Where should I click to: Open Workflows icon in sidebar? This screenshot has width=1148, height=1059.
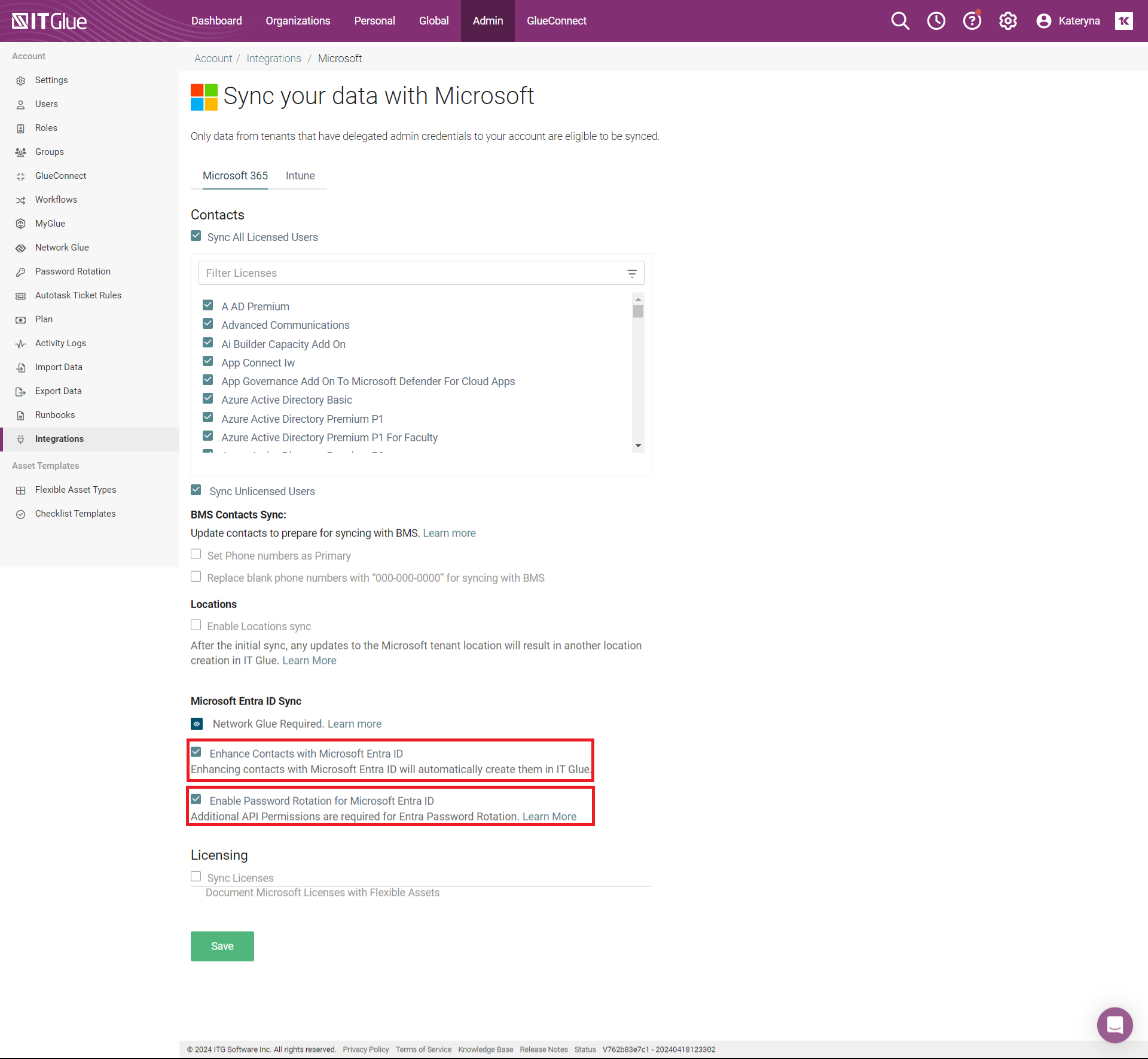click(x=21, y=200)
